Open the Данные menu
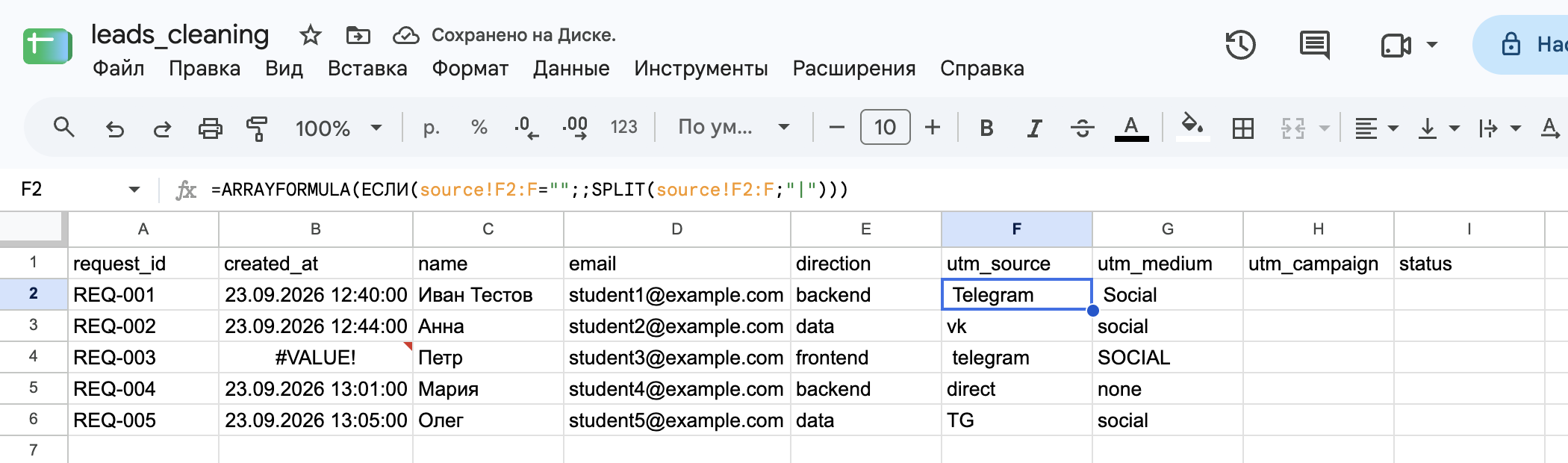This screenshot has width=1568, height=463. pos(571,69)
